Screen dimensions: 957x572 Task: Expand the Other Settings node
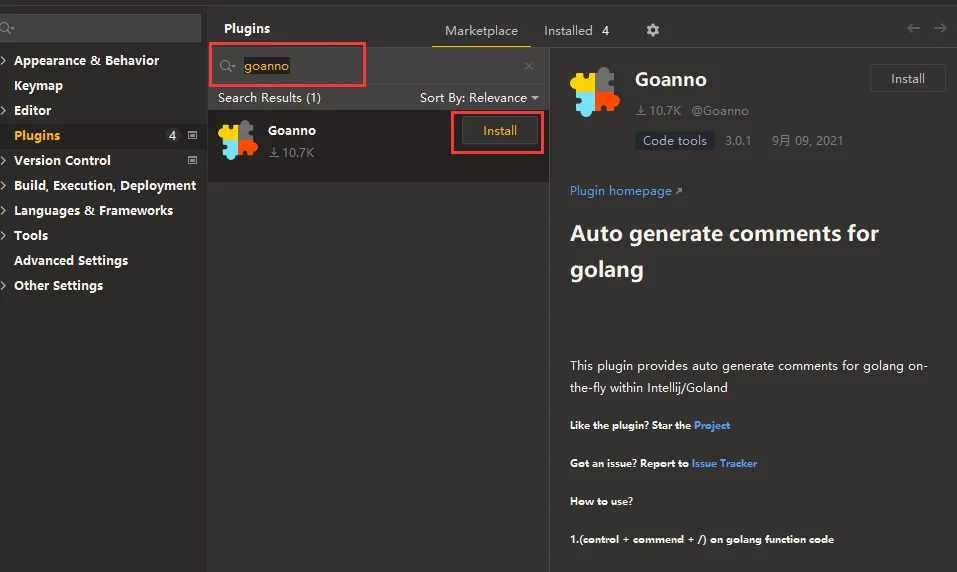click(x=4, y=286)
